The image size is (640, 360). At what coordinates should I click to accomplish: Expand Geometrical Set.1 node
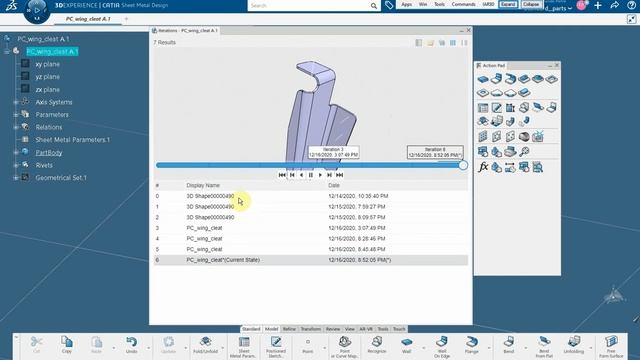click(16, 178)
